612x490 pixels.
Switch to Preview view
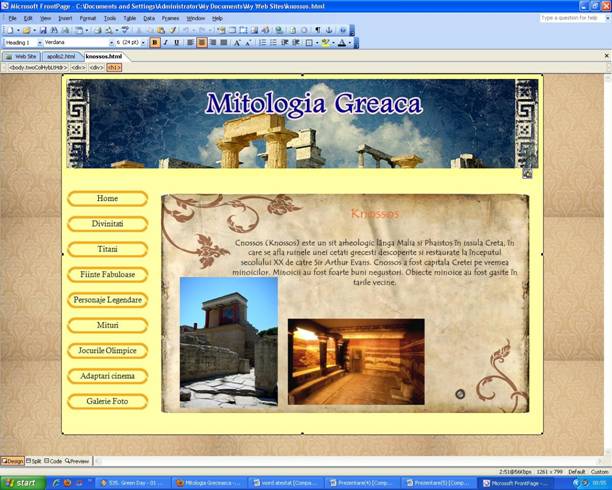coord(77,461)
